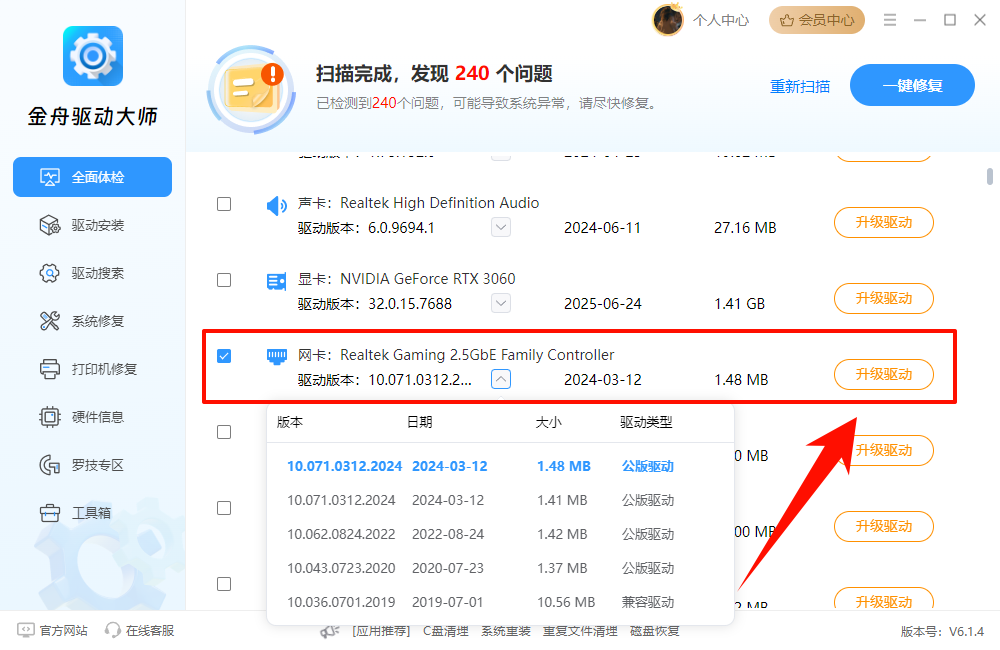Collapse the network card version list
The width and height of the screenshot is (1000, 650).
tap(502, 378)
